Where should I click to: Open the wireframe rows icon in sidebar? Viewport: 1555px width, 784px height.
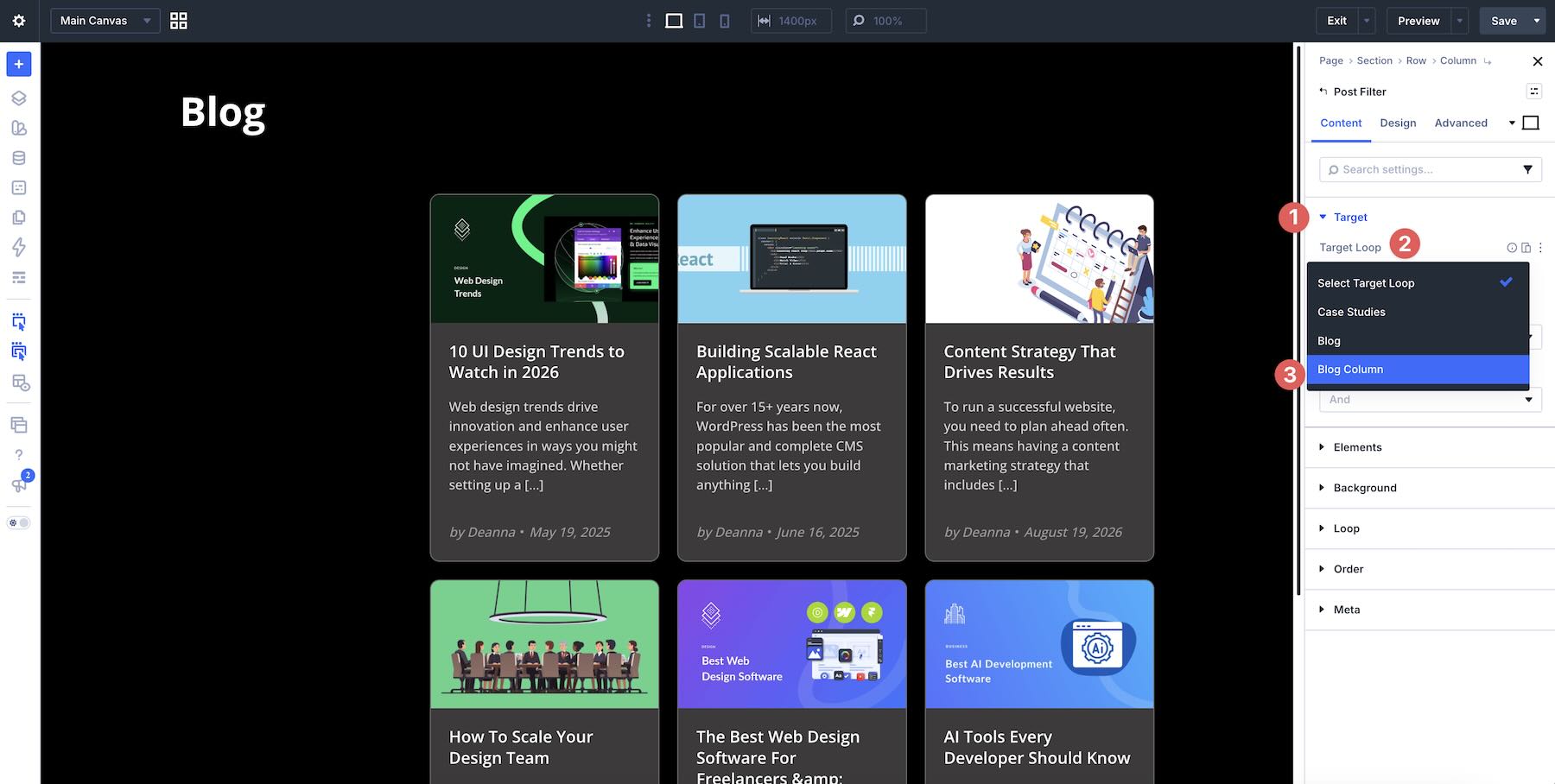tap(19, 277)
